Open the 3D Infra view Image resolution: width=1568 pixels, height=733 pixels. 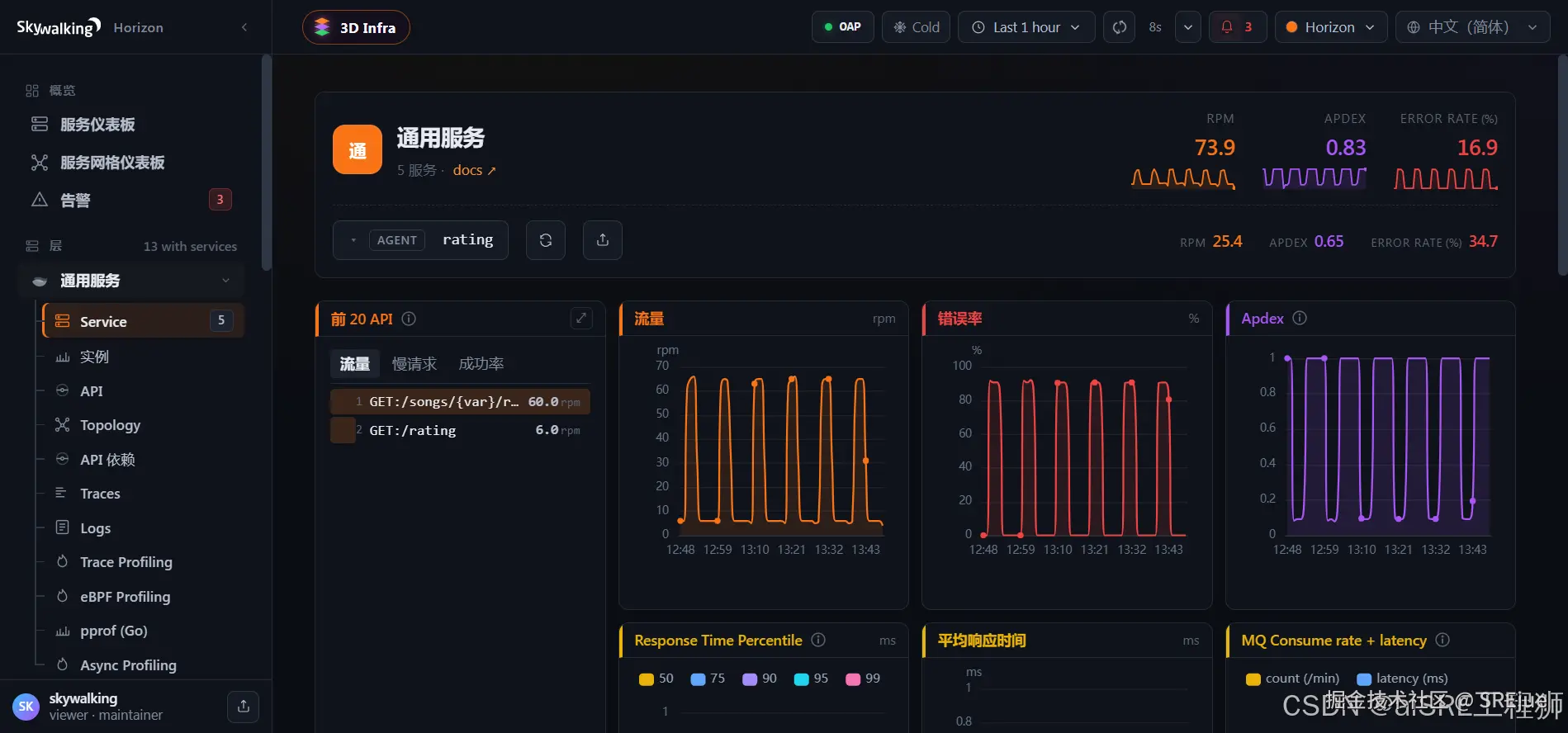tap(356, 27)
